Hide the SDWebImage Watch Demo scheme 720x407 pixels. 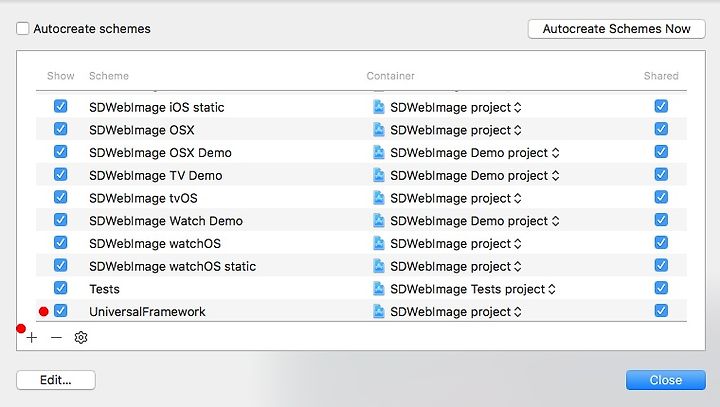point(61,220)
